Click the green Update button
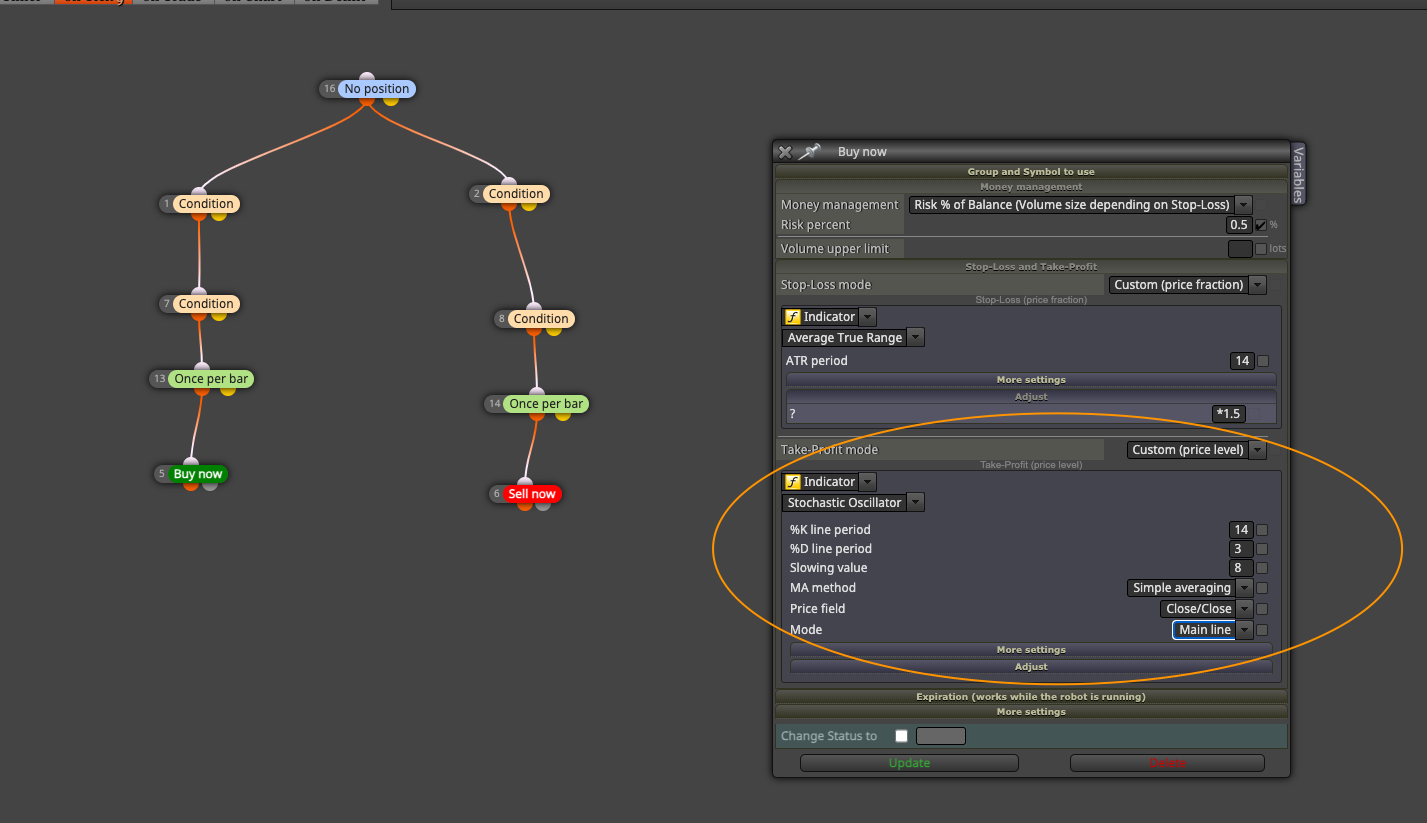 [x=909, y=763]
